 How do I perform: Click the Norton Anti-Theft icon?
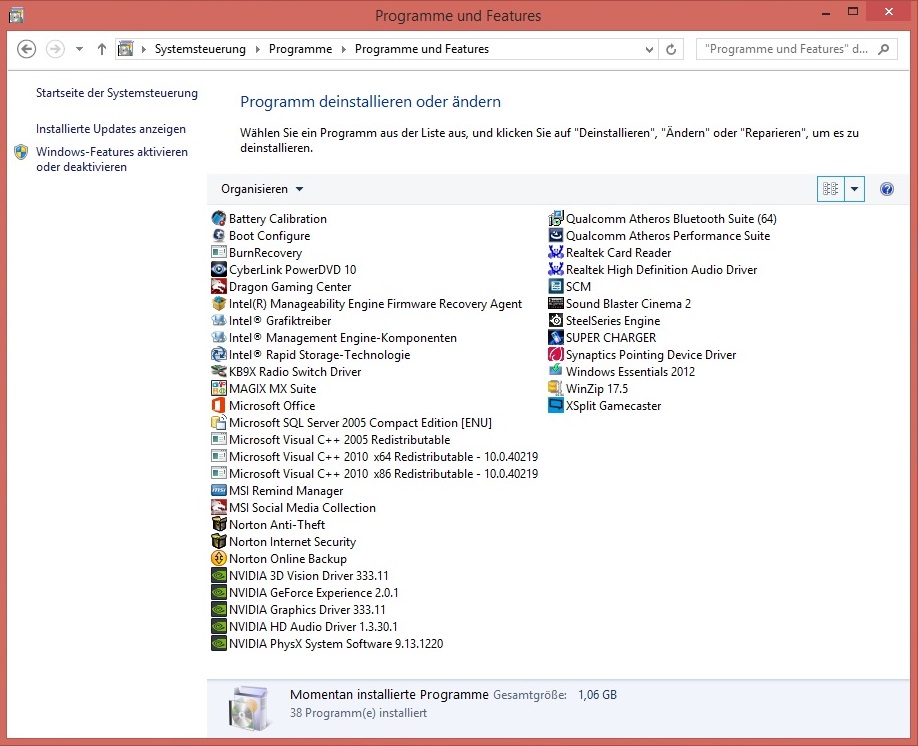click(x=218, y=524)
